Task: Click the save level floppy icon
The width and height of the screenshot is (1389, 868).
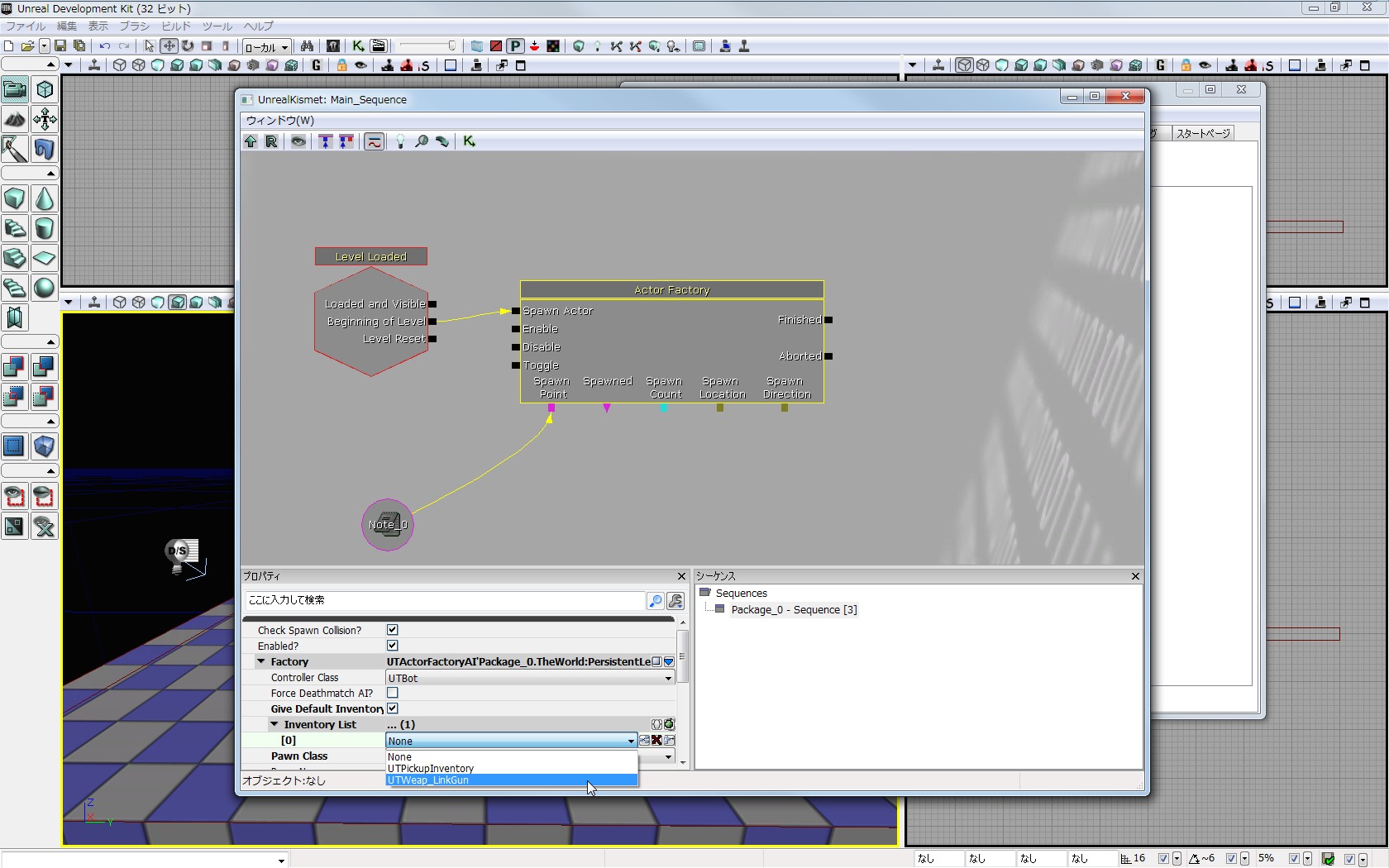Action: point(60,46)
